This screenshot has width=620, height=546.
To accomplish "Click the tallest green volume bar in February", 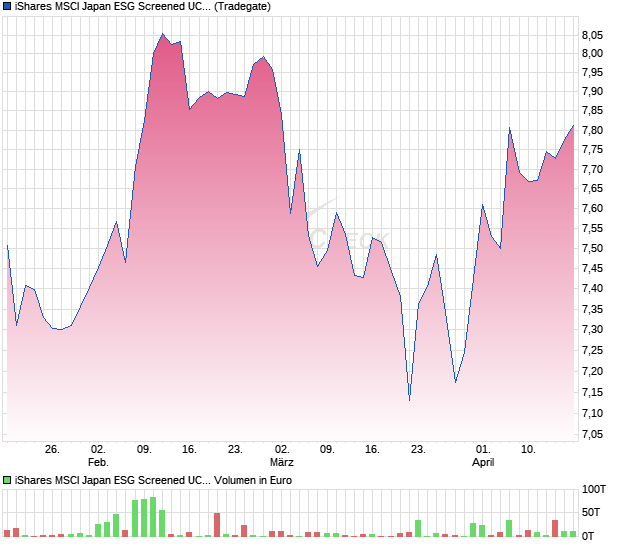I will pyautogui.click(x=153, y=517).
